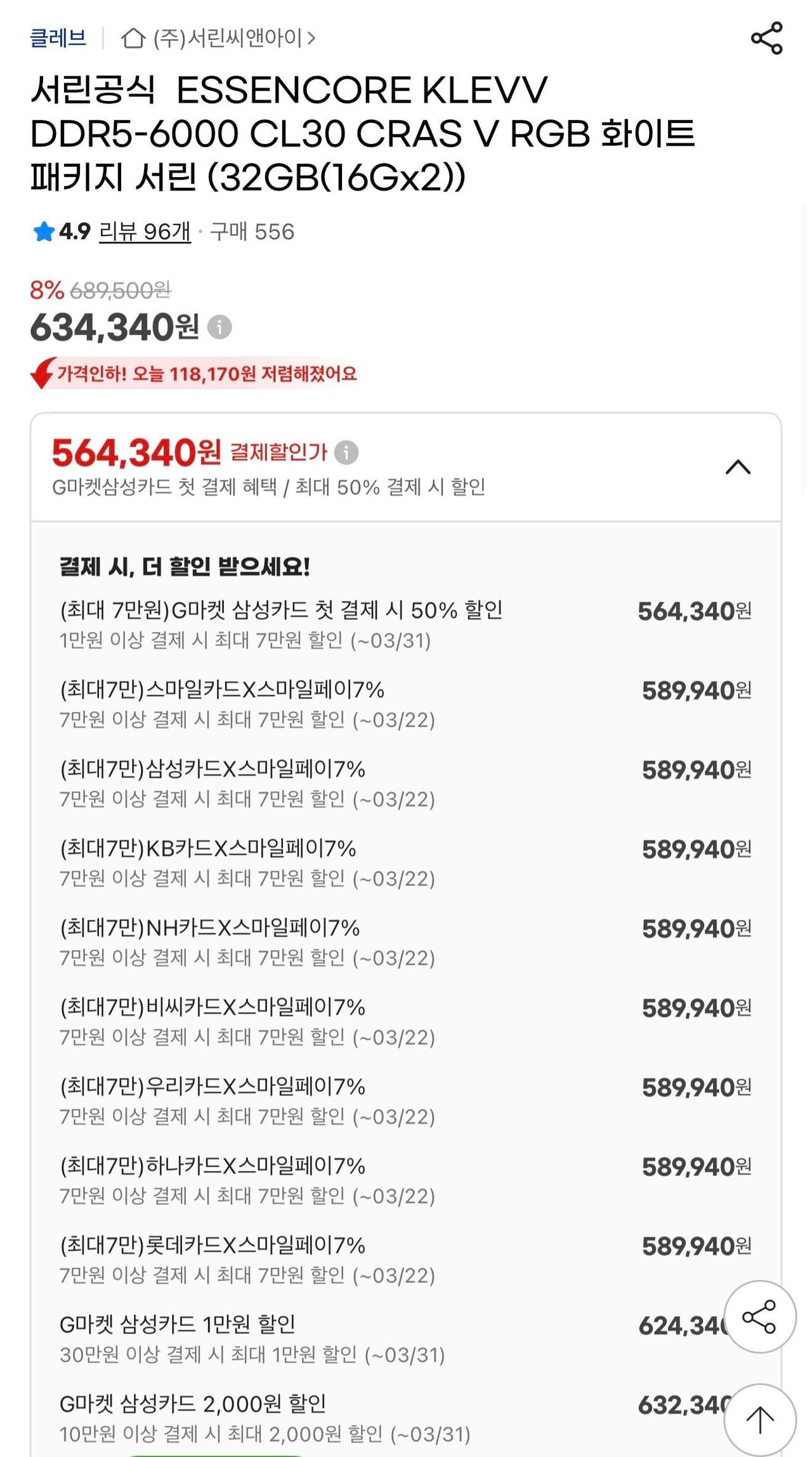The height and width of the screenshot is (1457, 812).
Task: Tap the share icon at top right
Action: click(x=766, y=38)
